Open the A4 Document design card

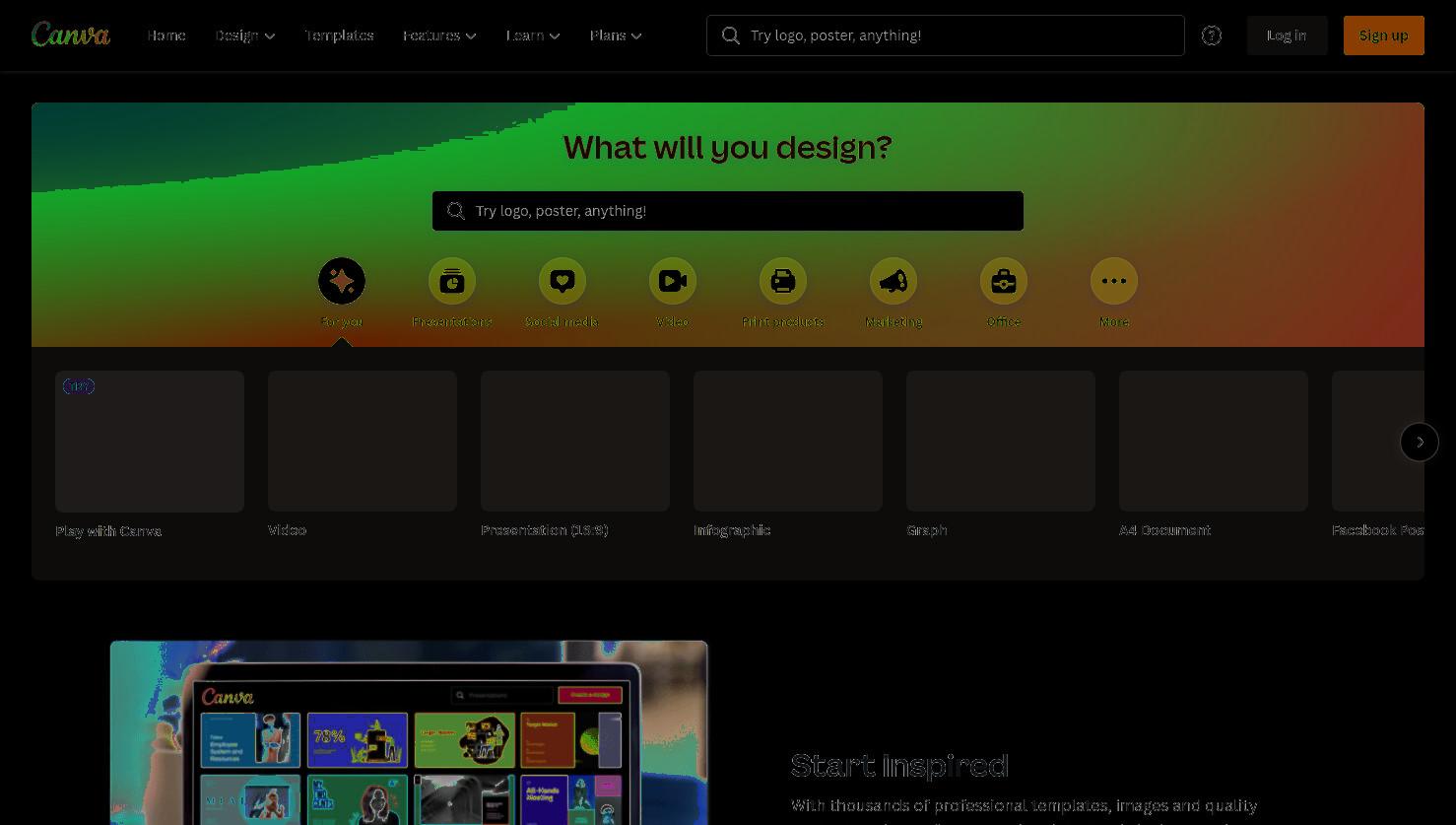(x=1214, y=441)
